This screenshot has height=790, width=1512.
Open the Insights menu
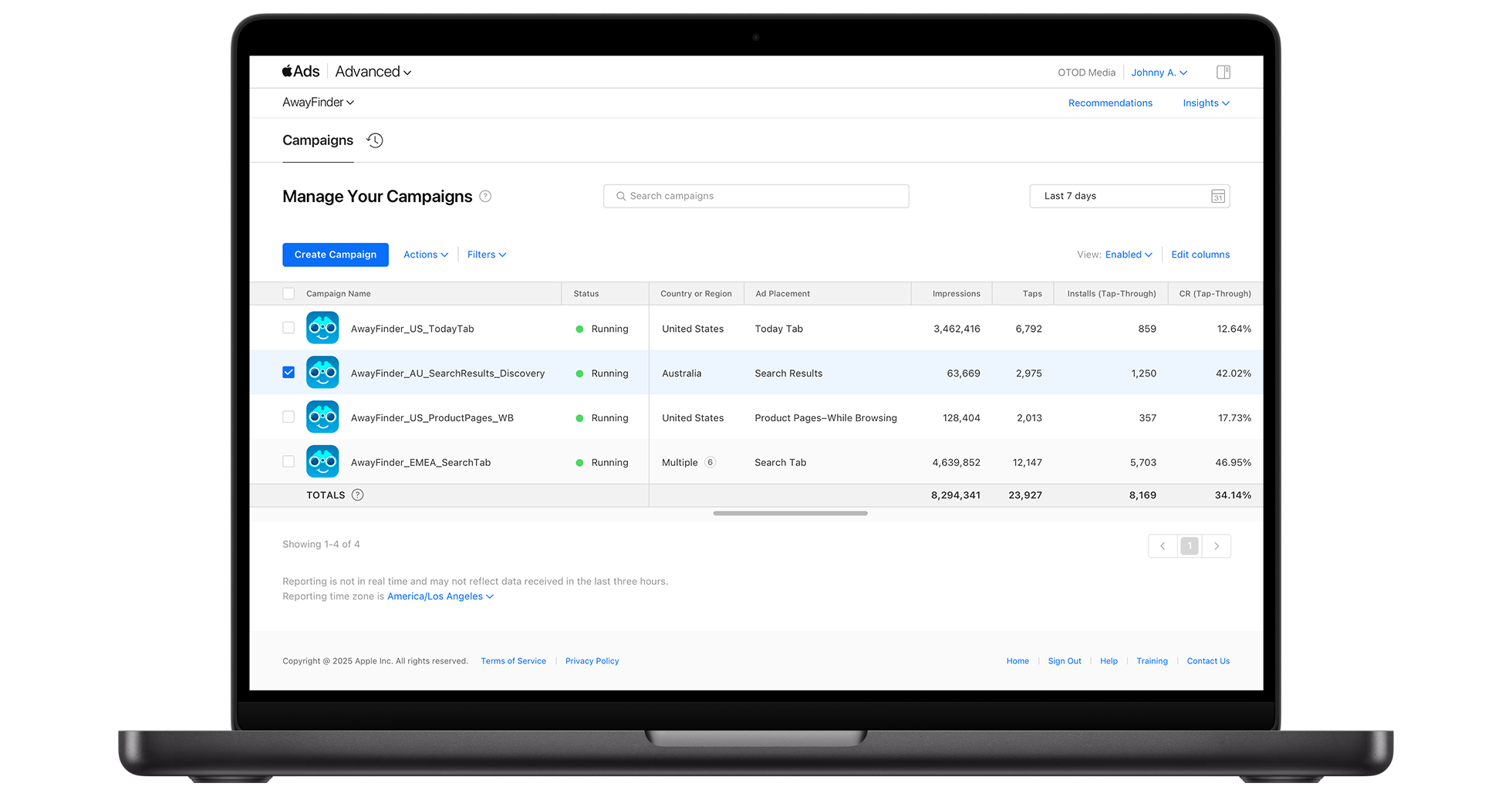click(1205, 103)
